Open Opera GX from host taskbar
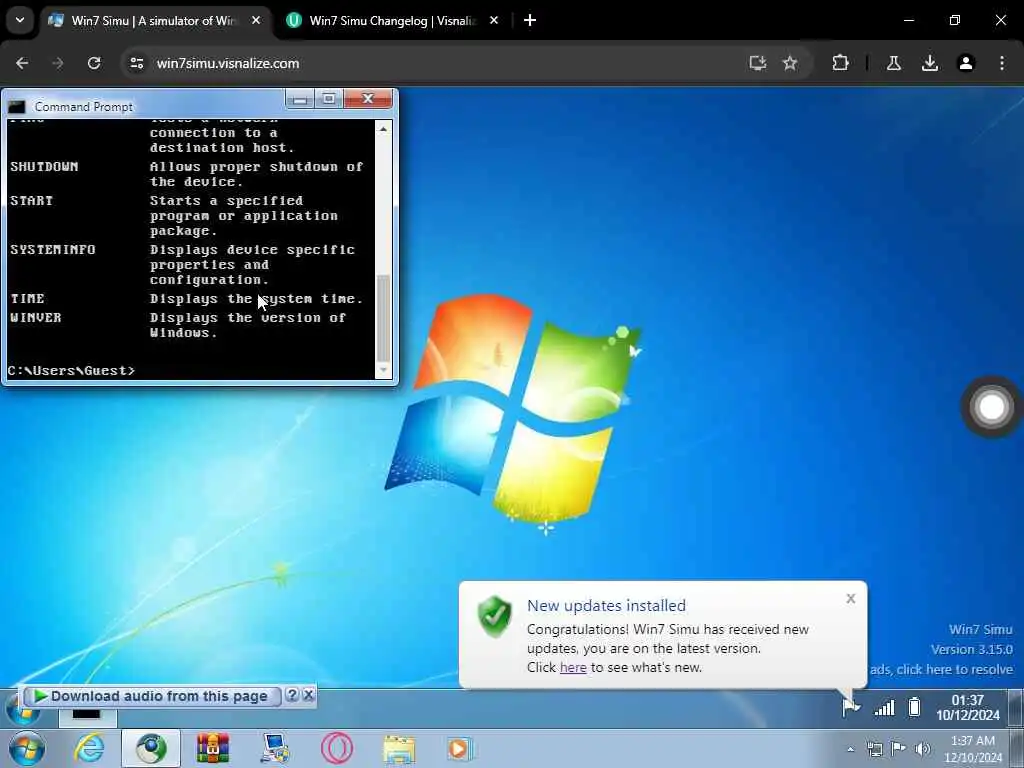1024x768 pixels. [337, 748]
